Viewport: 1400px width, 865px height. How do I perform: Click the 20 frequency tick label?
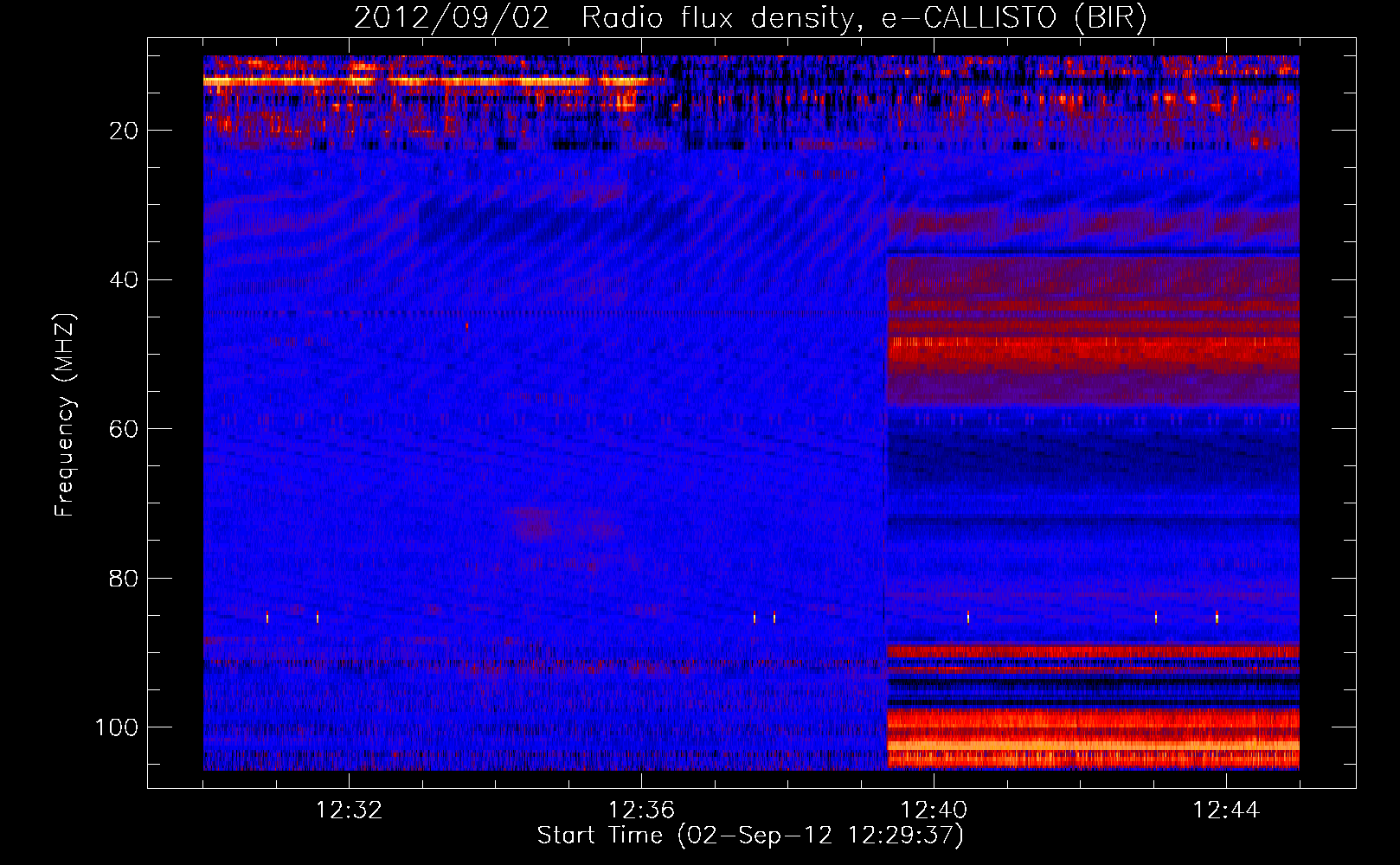click(x=125, y=131)
